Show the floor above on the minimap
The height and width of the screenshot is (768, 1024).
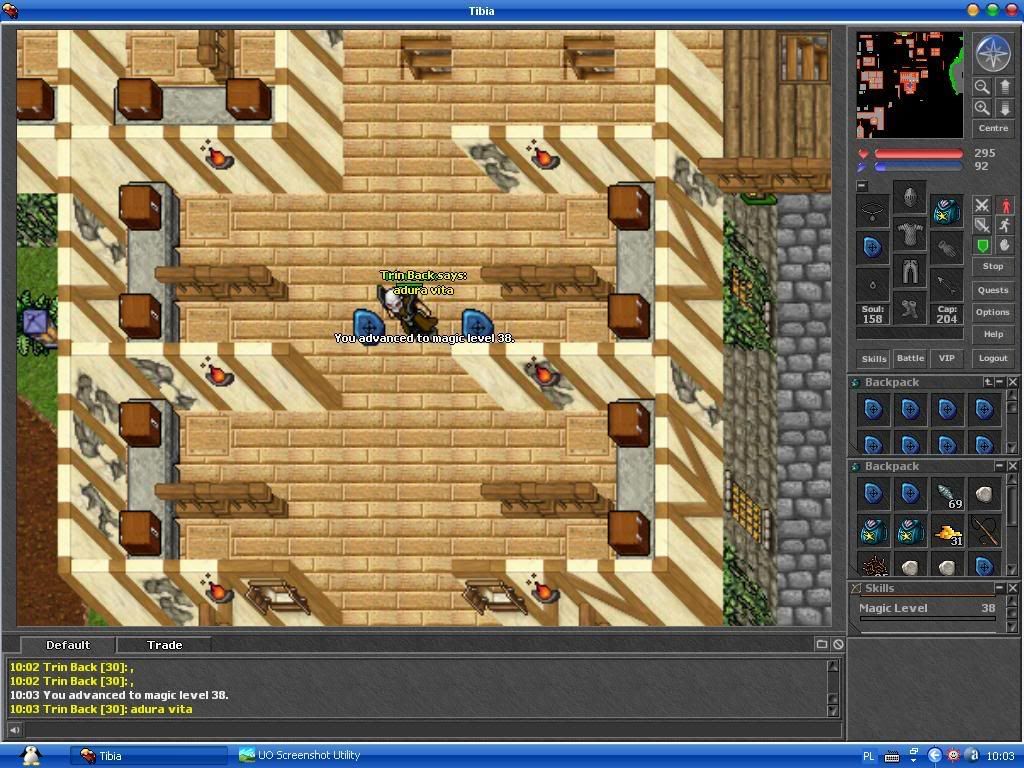[x=1004, y=87]
